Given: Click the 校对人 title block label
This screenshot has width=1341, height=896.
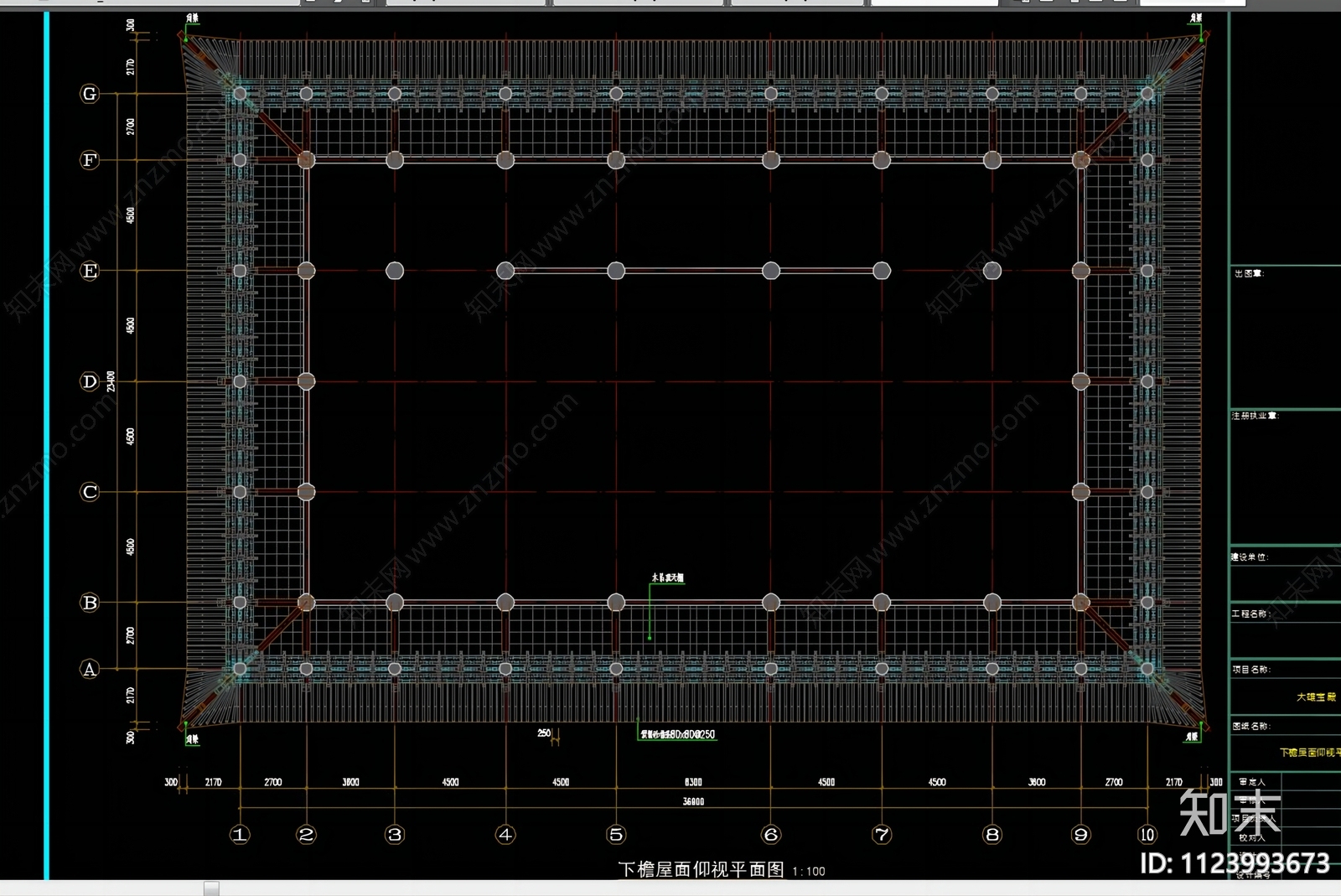Looking at the screenshot, I should pyautogui.click(x=1251, y=837).
